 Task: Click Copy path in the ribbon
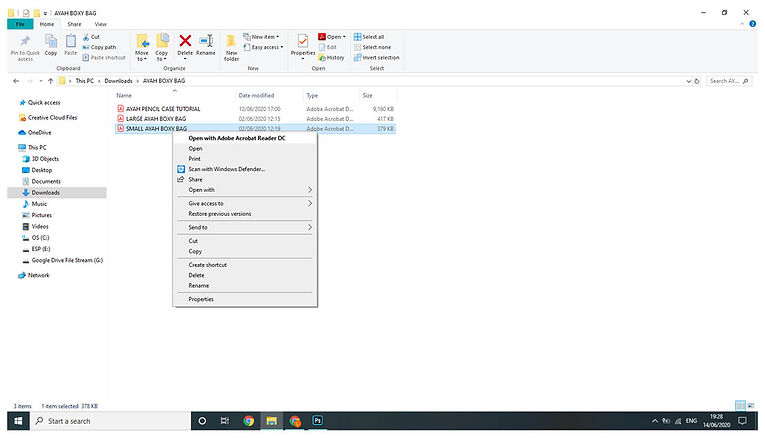(x=100, y=47)
